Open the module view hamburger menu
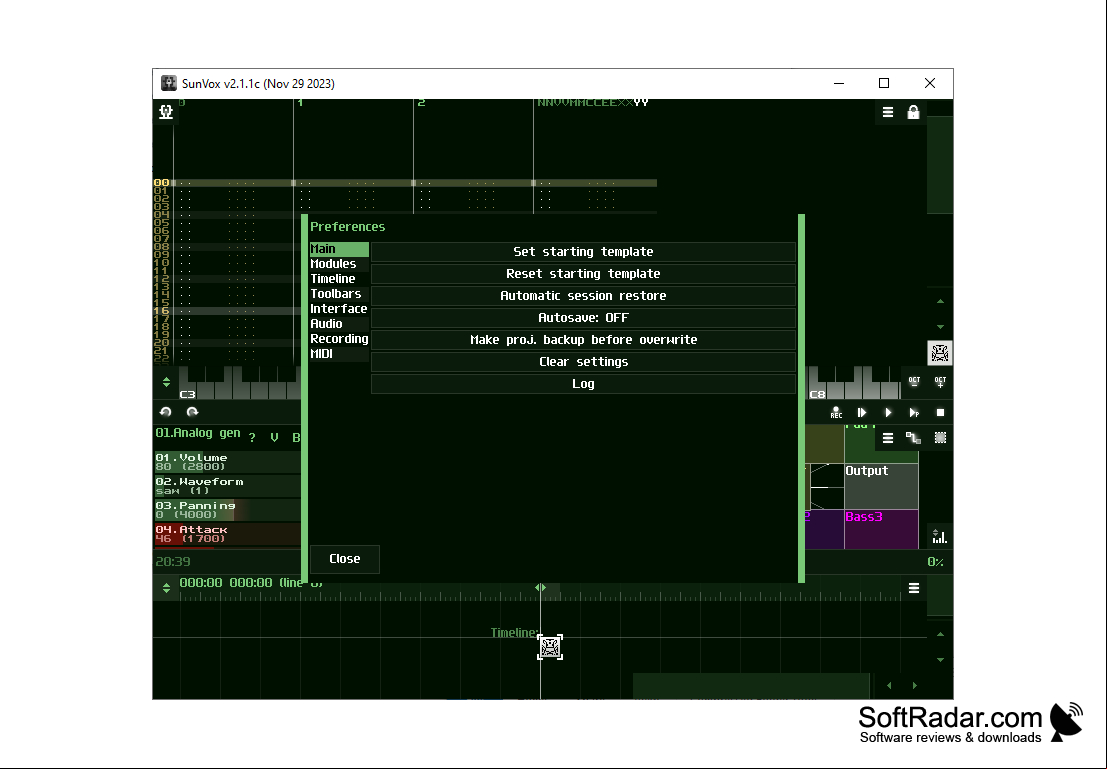The width and height of the screenshot is (1107, 769). coord(888,438)
